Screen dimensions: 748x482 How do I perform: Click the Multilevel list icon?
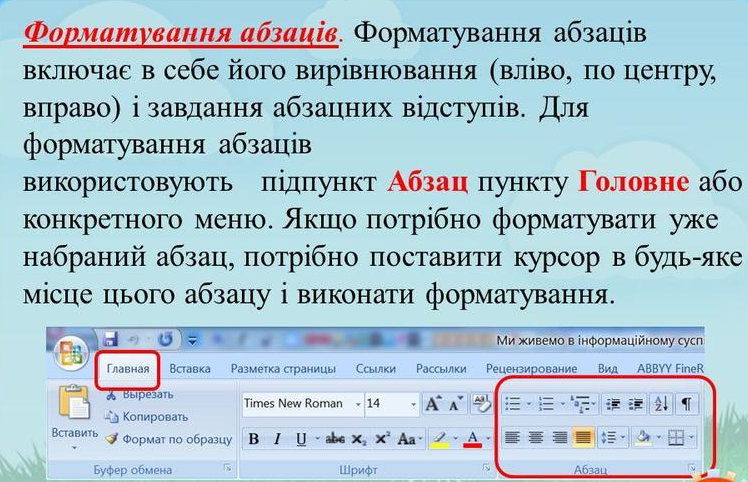pyautogui.click(x=581, y=404)
